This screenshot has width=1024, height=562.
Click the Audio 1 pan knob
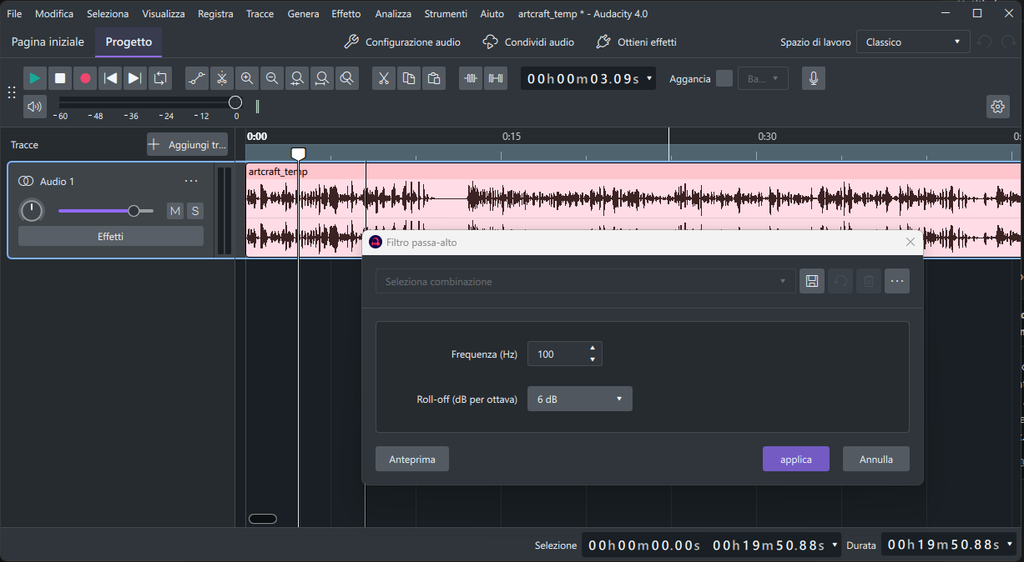(x=31, y=211)
